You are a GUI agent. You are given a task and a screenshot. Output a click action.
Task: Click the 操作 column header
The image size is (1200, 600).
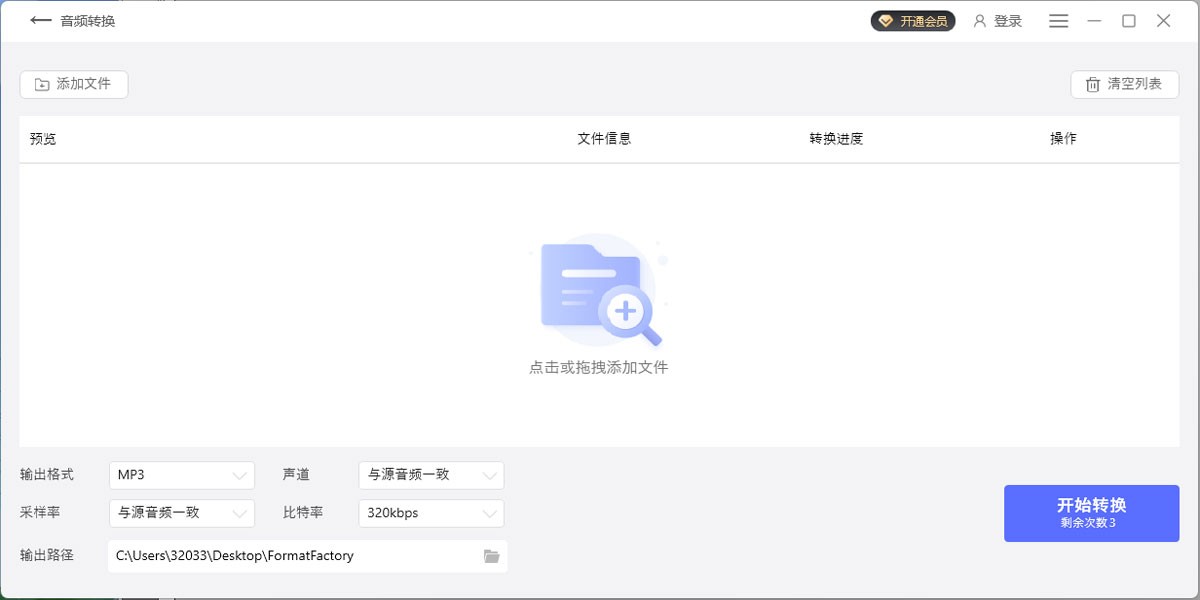tap(1063, 139)
